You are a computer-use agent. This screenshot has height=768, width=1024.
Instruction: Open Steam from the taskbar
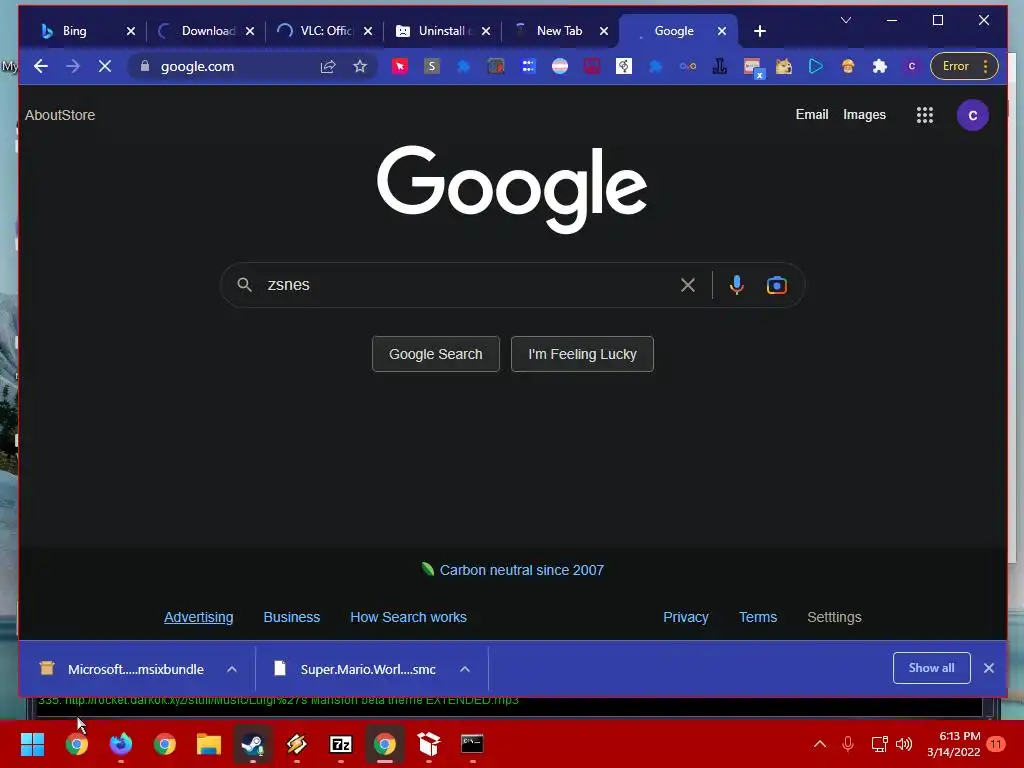(253, 744)
